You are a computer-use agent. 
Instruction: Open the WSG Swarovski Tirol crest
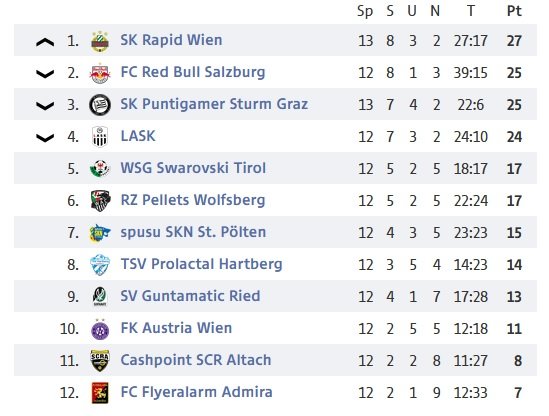pyautogui.click(x=100, y=169)
